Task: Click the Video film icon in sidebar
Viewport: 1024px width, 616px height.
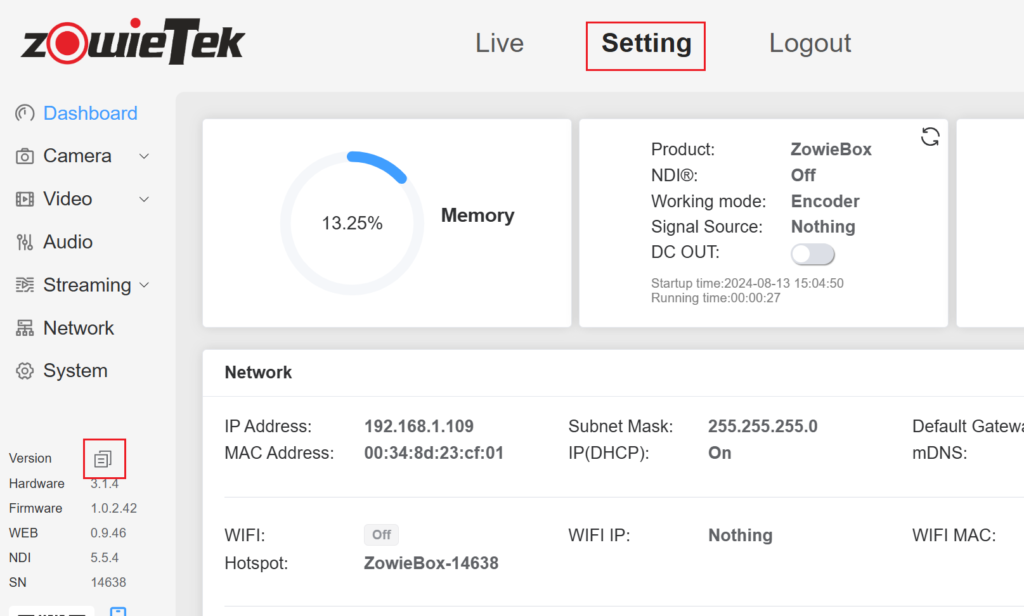Action: coord(25,200)
